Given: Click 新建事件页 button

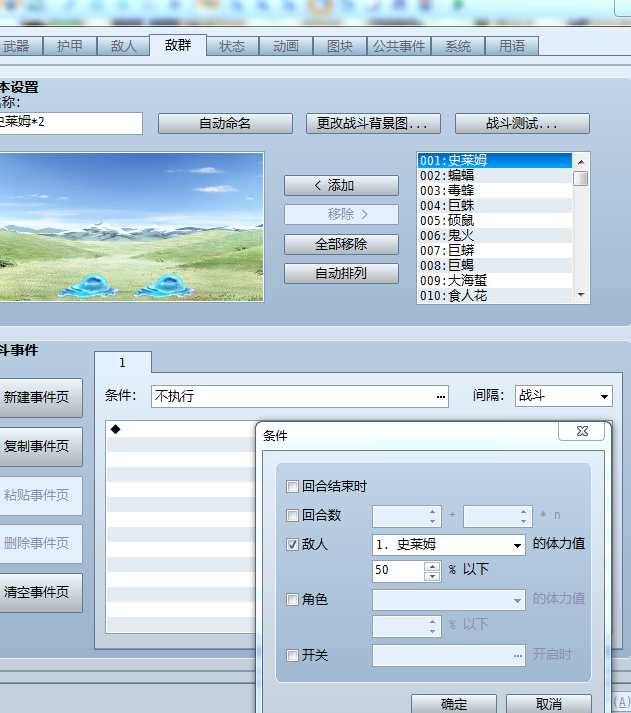Looking at the screenshot, I should pyautogui.click(x=39, y=397).
